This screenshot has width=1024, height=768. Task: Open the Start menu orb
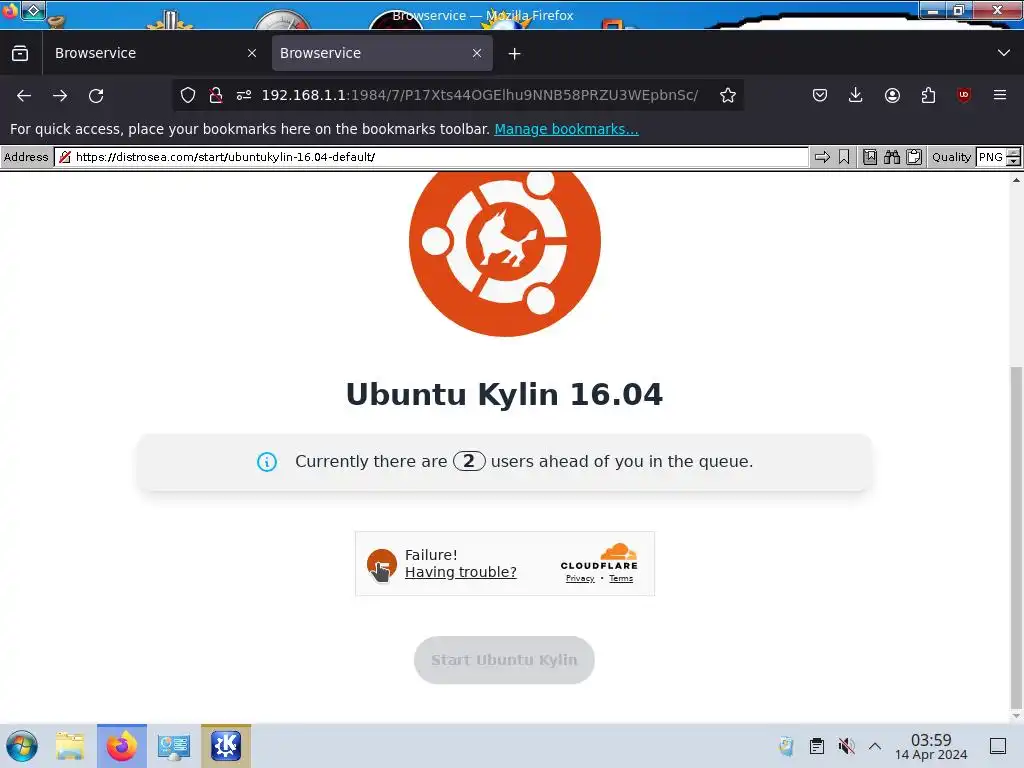point(22,746)
